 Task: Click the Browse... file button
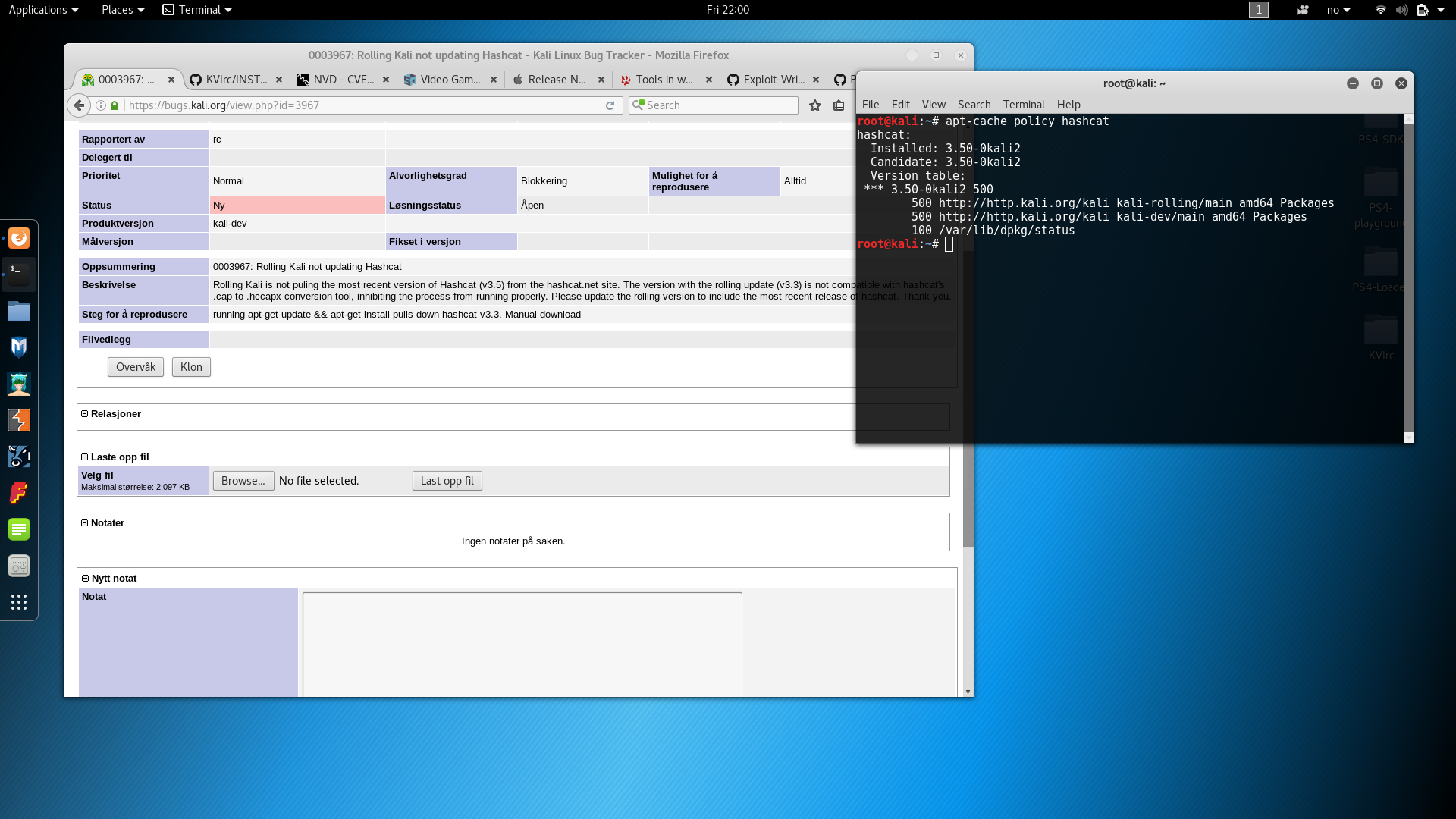tap(243, 481)
